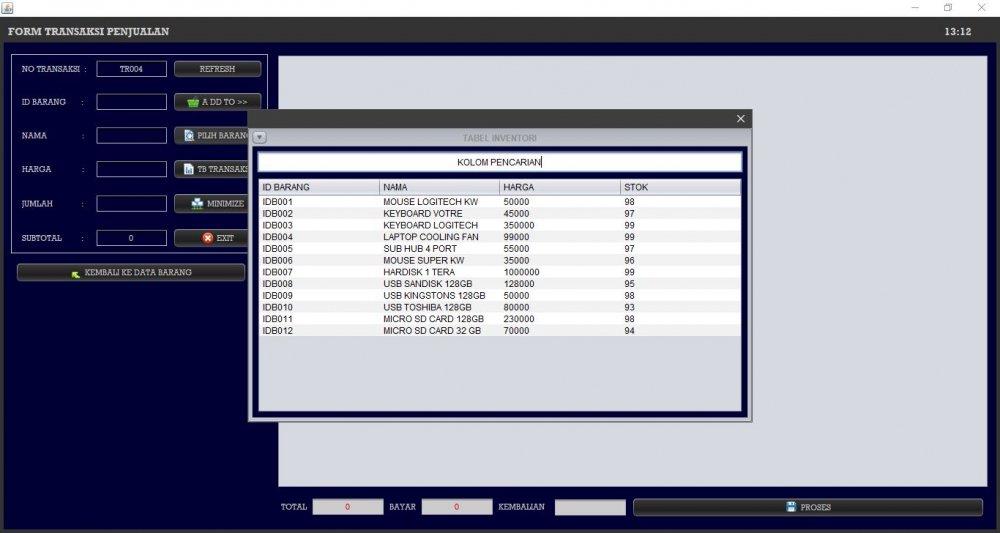Click the PILIH BARANG search document icon
Image resolution: width=1000 pixels, height=533 pixels.
[x=189, y=135]
